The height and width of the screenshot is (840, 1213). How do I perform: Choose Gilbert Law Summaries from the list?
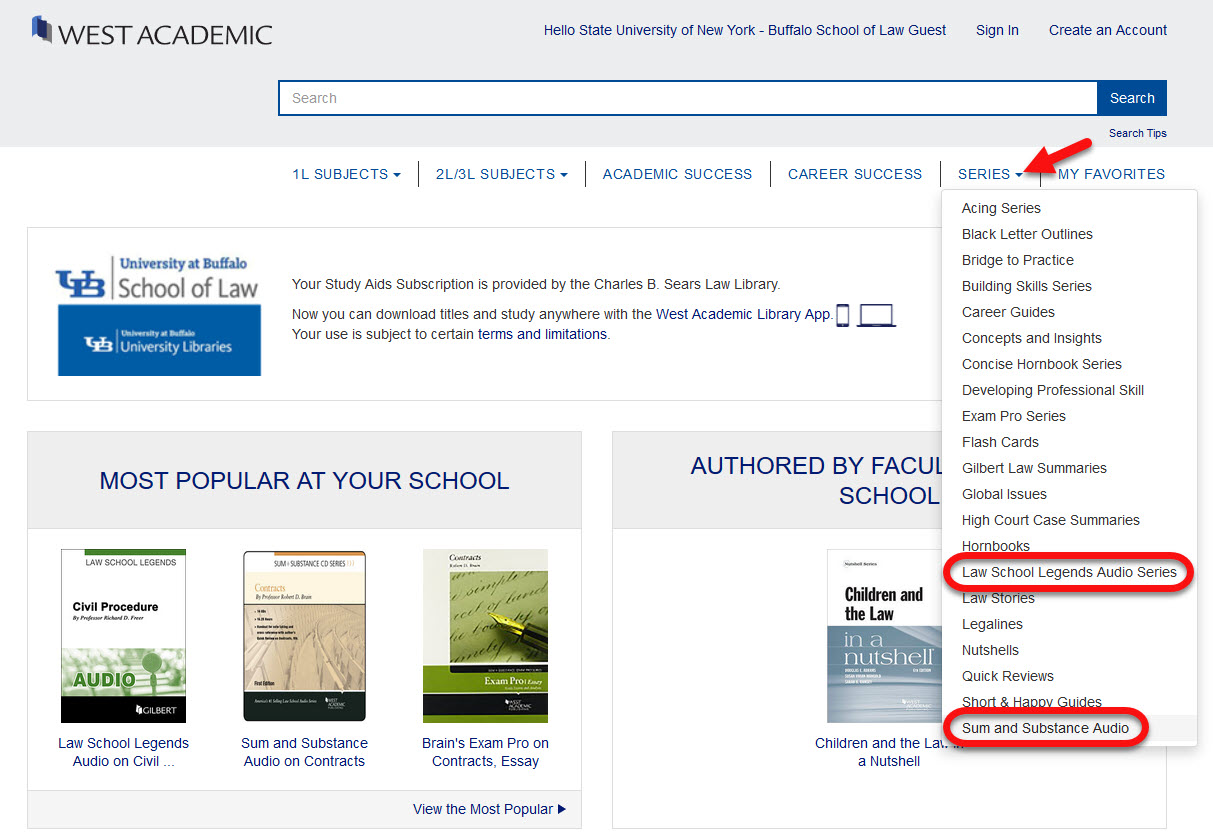1034,468
